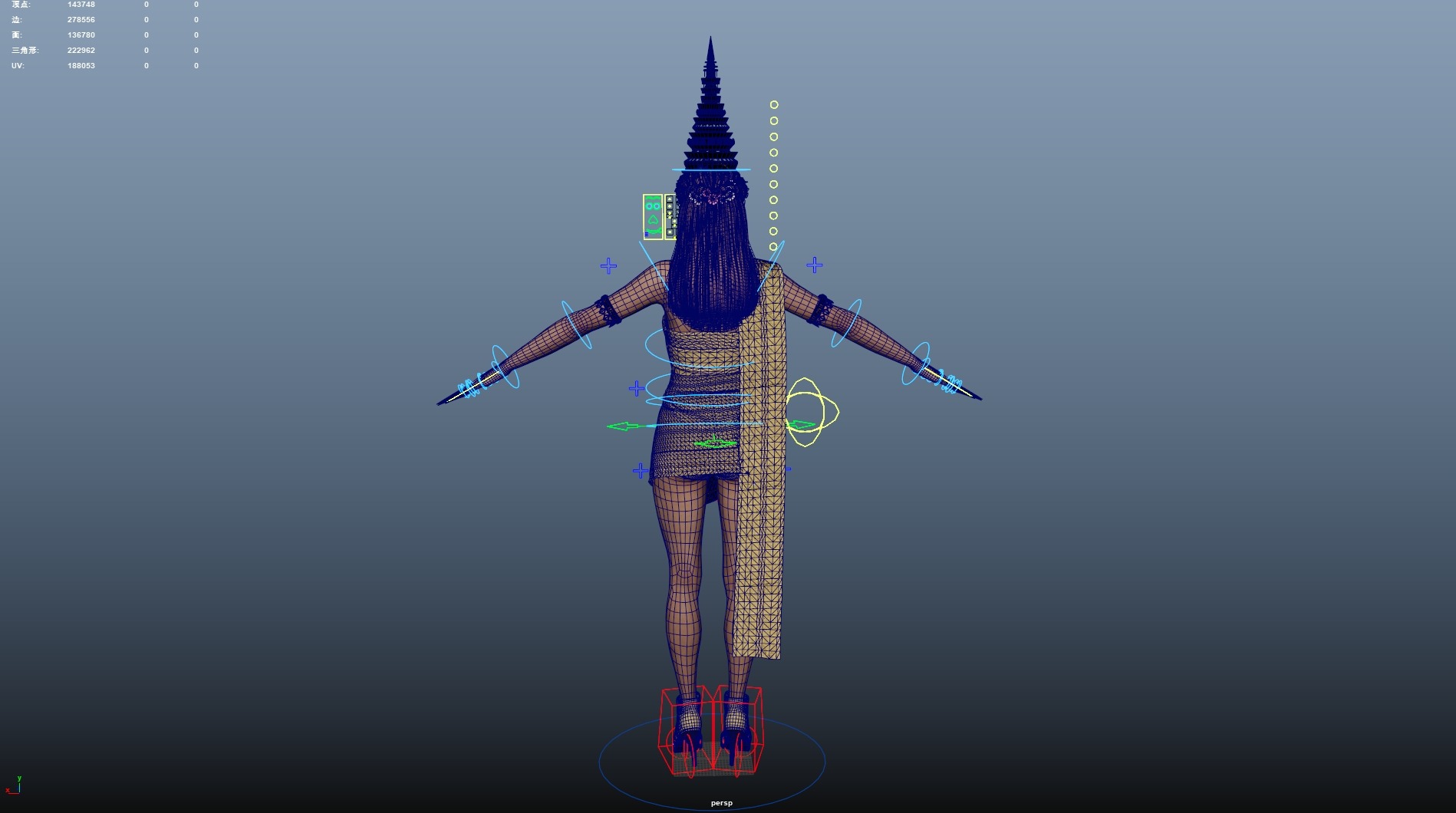Select the right green arrow hip control
The width and height of the screenshot is (1456, 813).
click(x=801, y=425)
